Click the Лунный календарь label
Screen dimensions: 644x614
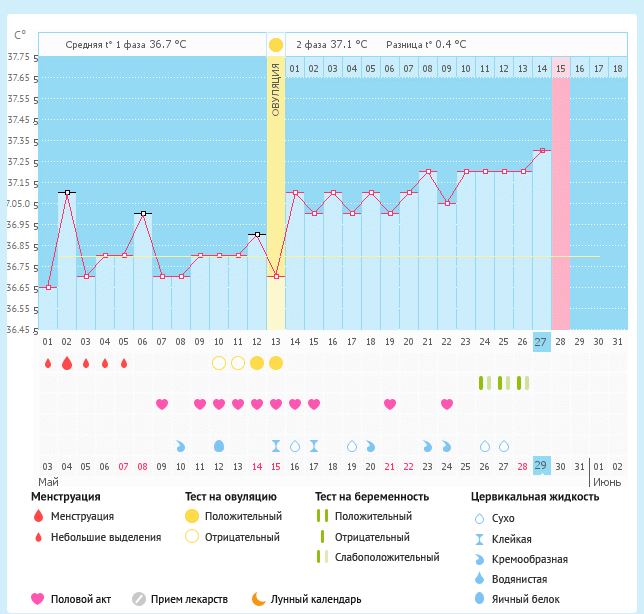[x=316, y=599]
